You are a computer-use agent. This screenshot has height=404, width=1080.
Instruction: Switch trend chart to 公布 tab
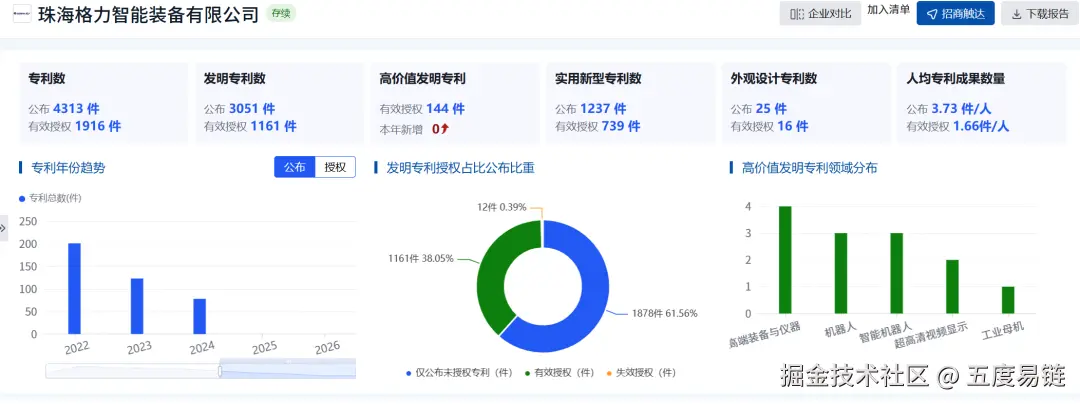tap(295, 167)
